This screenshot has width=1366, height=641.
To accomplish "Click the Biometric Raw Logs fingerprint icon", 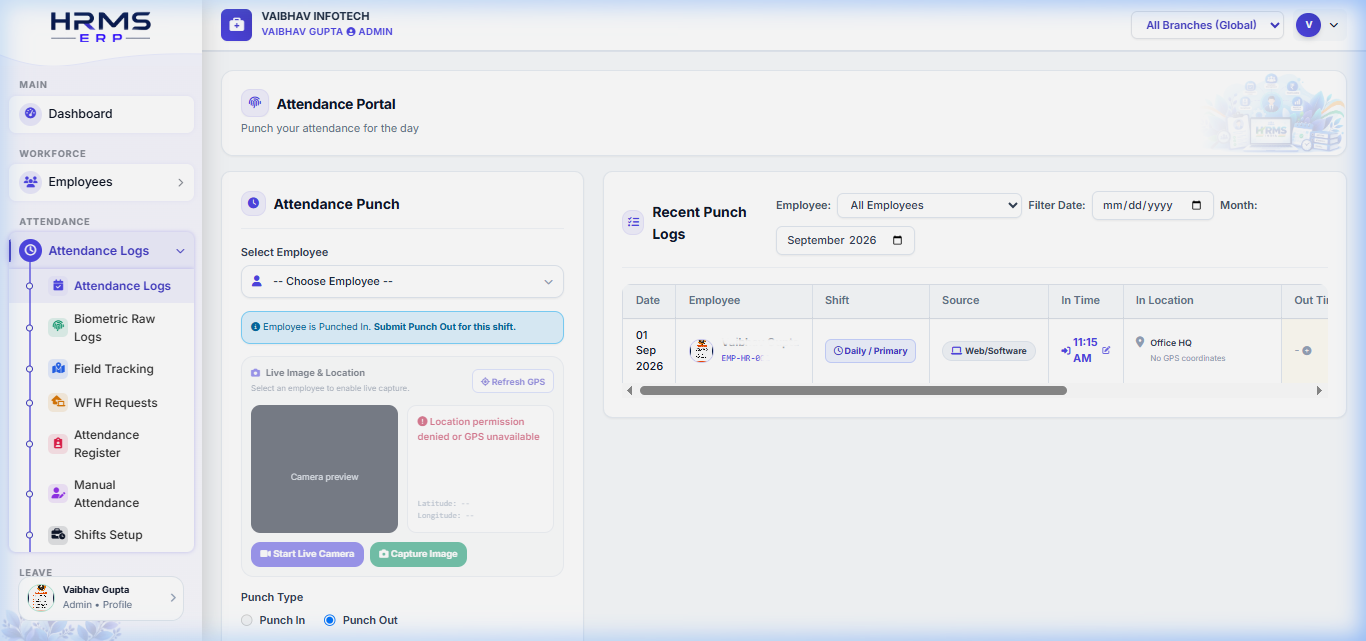I will (x=58, y=327).
